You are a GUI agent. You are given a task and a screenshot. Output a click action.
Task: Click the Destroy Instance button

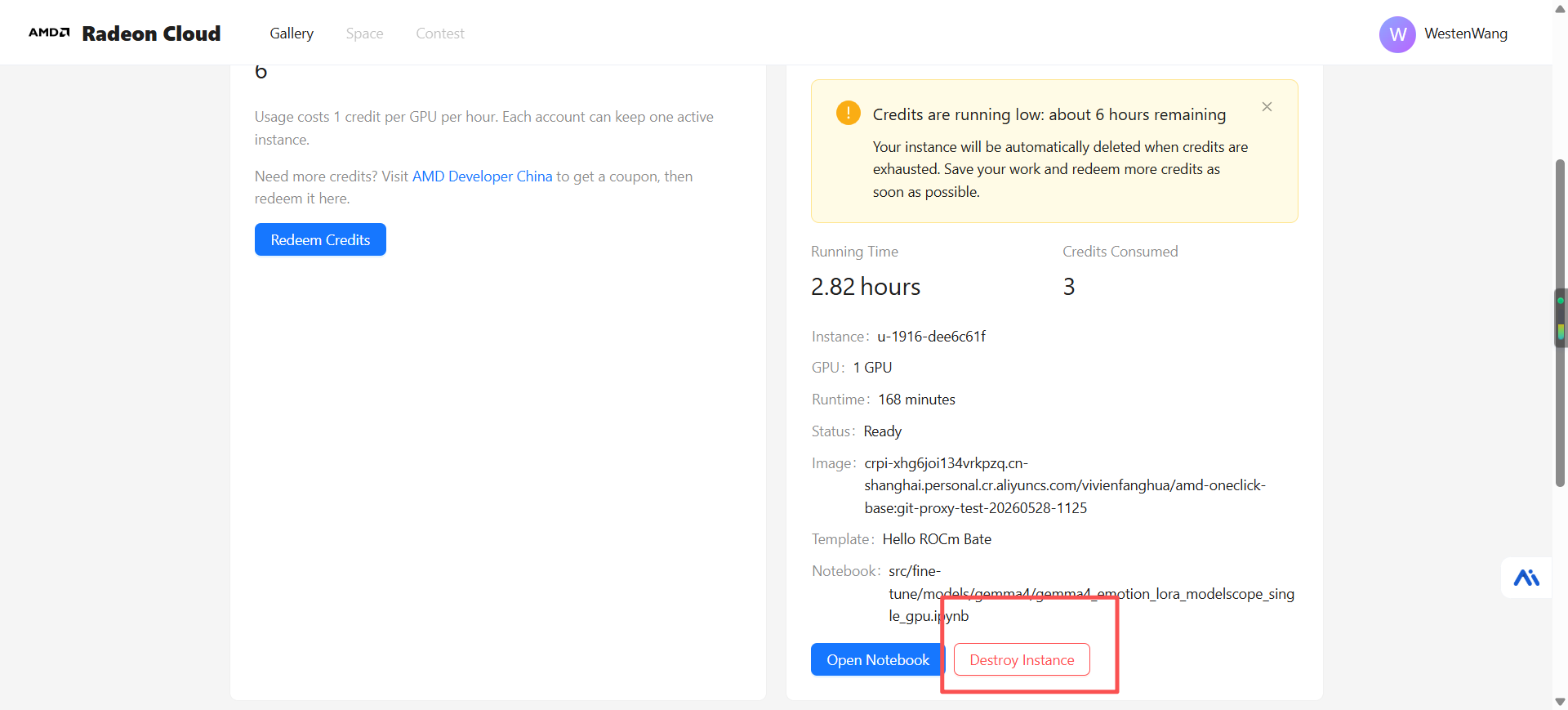1022,659
